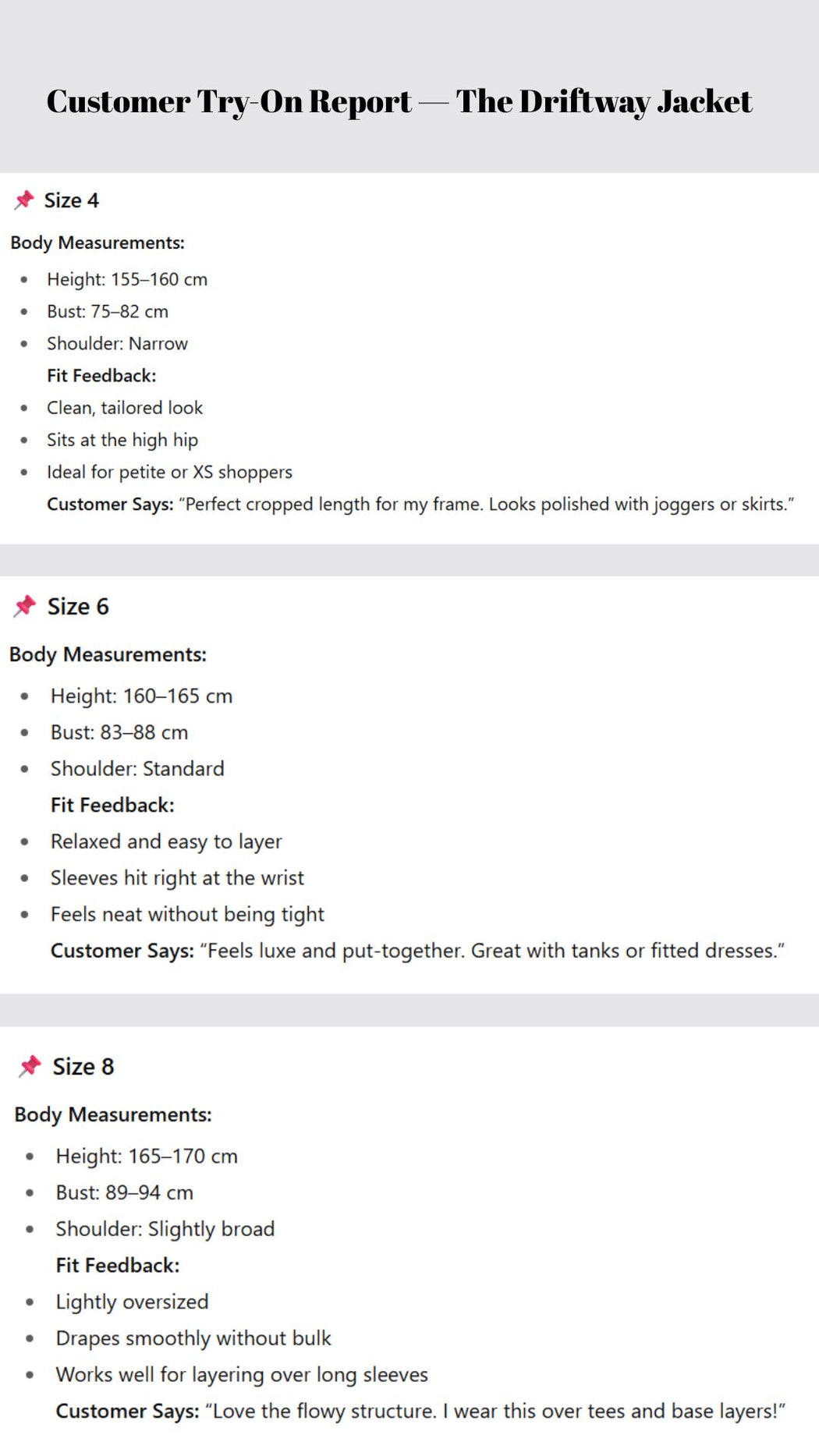Select the Size 8 heading
819x1456 pixels.
click(x=83, y=1067)
